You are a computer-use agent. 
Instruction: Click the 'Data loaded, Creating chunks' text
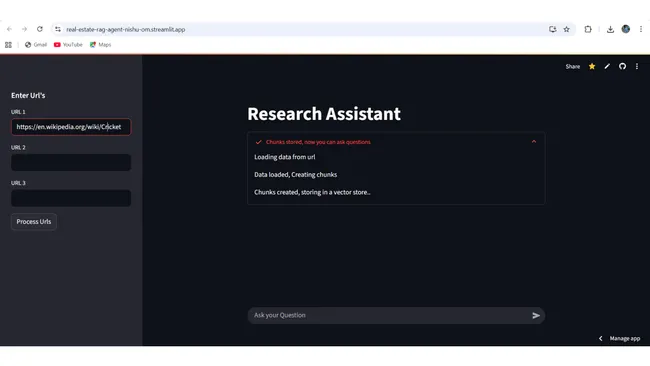(295, 175)
